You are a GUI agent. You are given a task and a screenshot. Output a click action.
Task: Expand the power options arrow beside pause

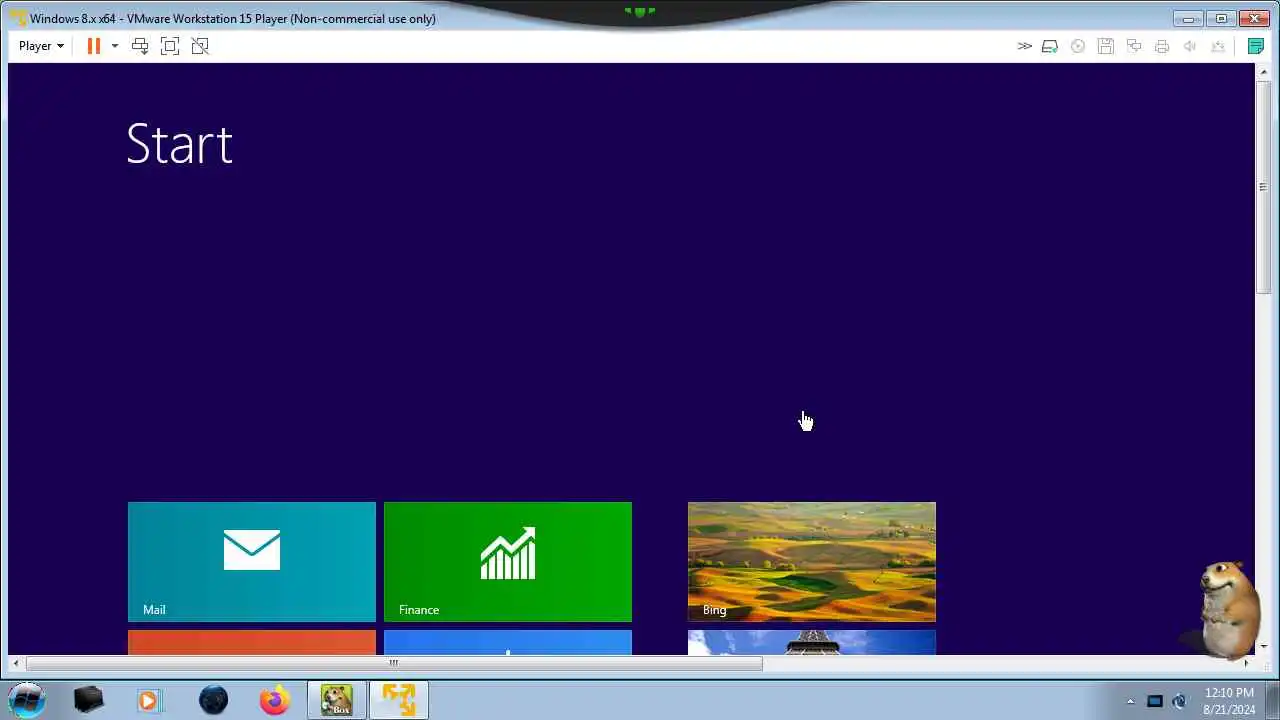tap(114, 46)
